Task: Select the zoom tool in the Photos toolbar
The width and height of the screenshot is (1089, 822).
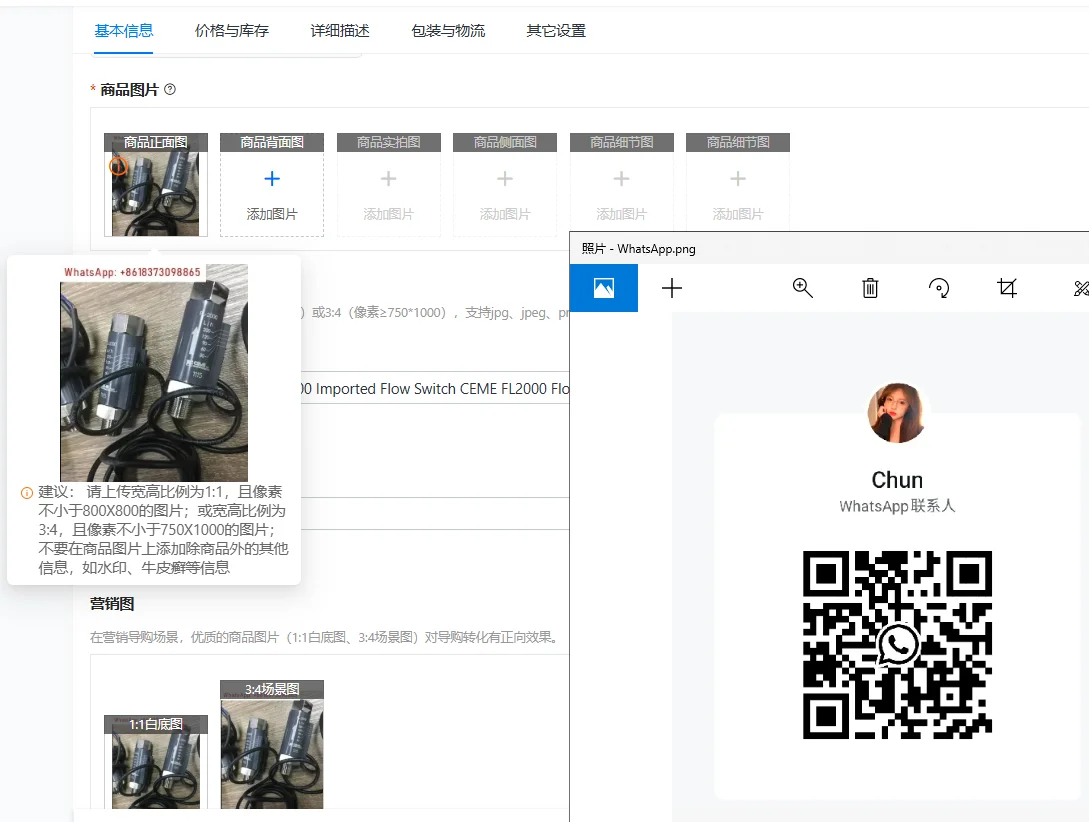Action: 803,288
